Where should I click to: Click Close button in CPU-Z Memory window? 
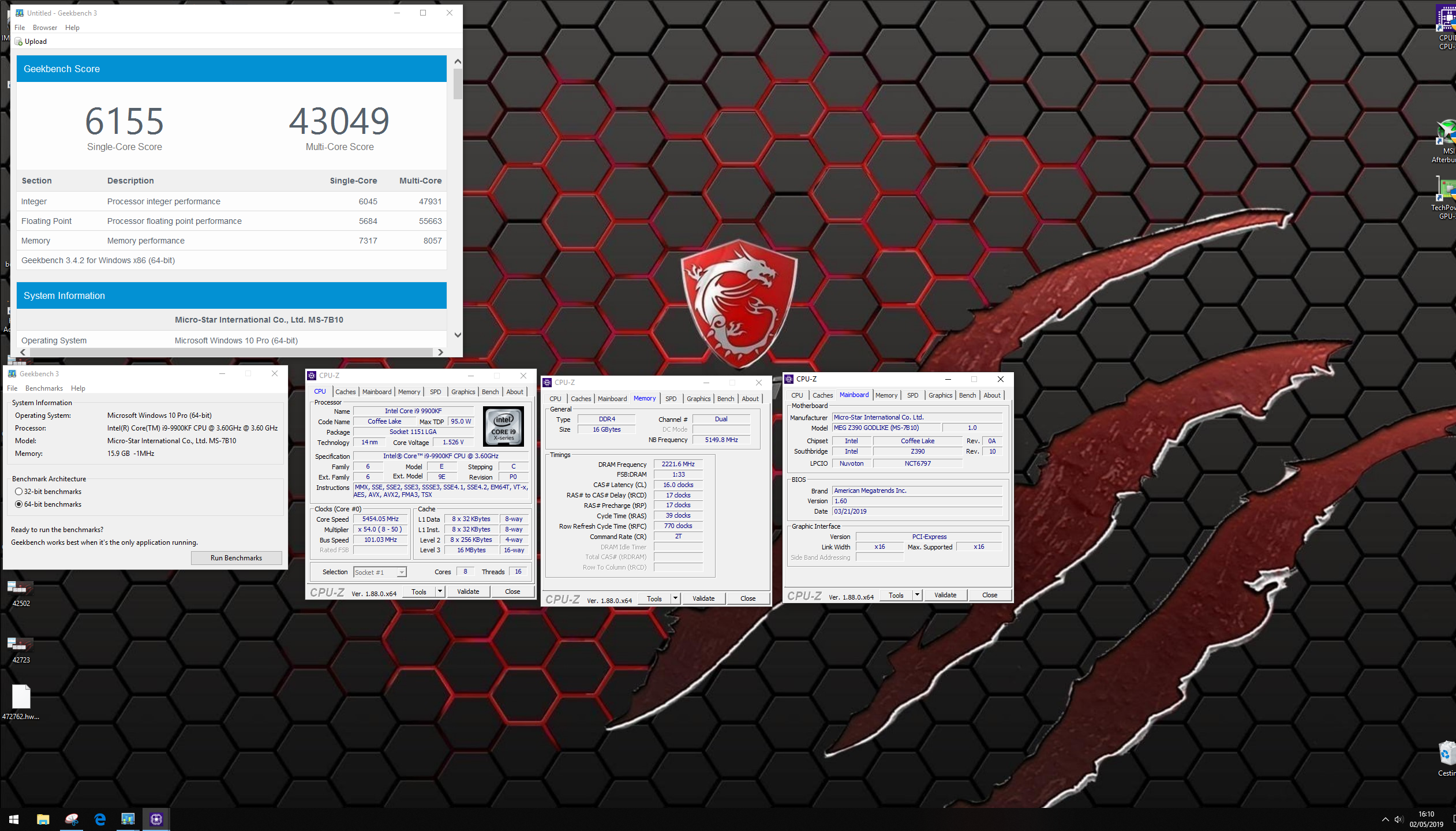click(x=748, y=598)
